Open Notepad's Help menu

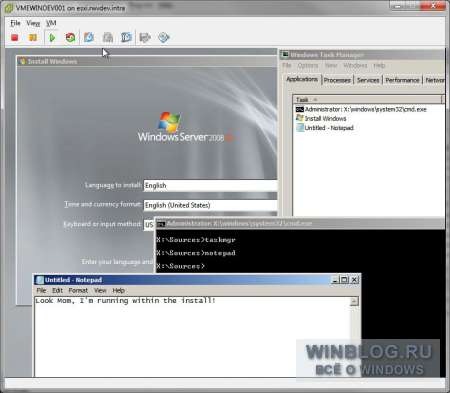point(118,291)
